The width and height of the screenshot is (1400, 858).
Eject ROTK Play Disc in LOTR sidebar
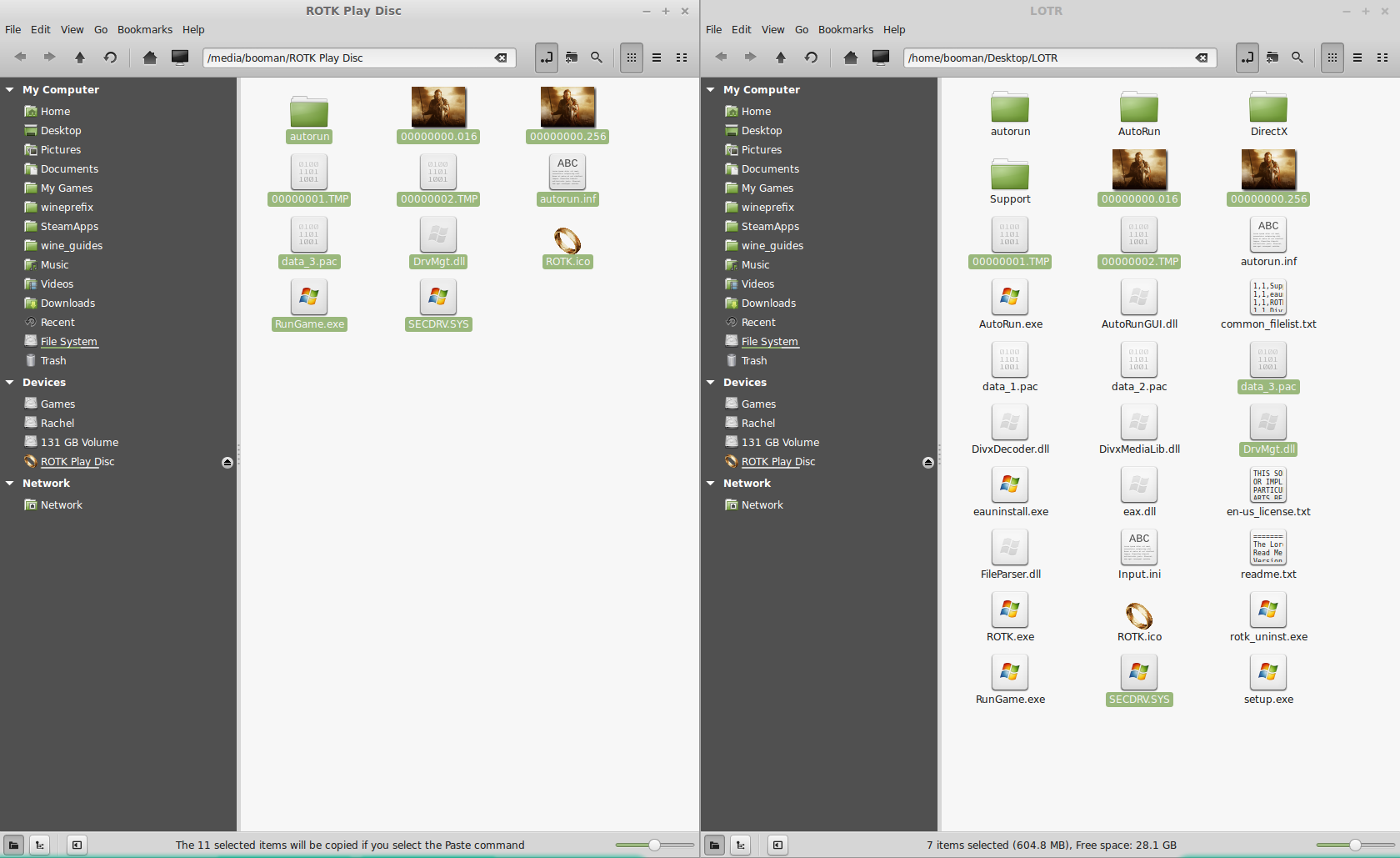(928, 462)
